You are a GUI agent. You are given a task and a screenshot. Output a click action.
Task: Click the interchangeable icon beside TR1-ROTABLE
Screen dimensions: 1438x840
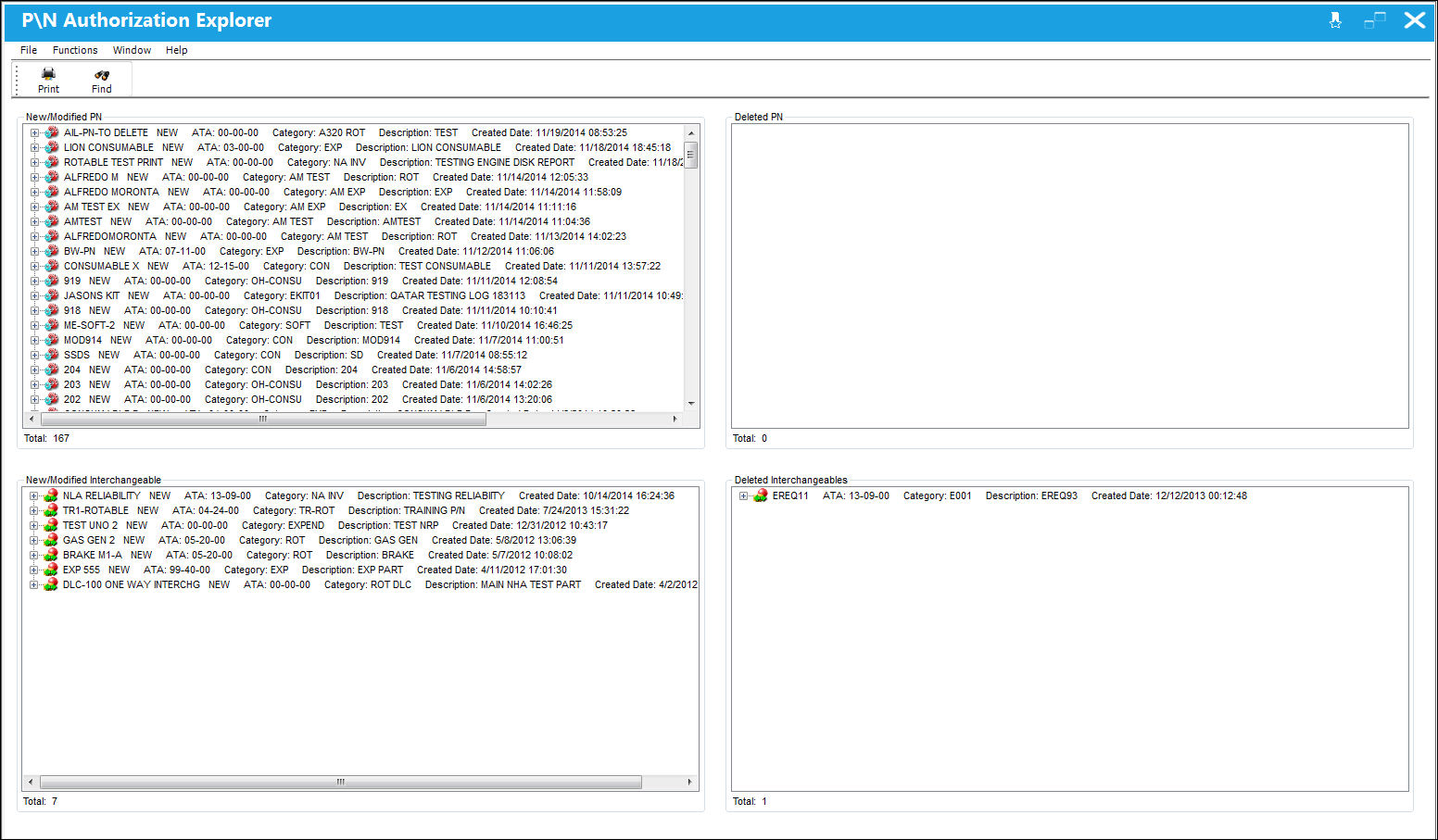click(51, 510)
